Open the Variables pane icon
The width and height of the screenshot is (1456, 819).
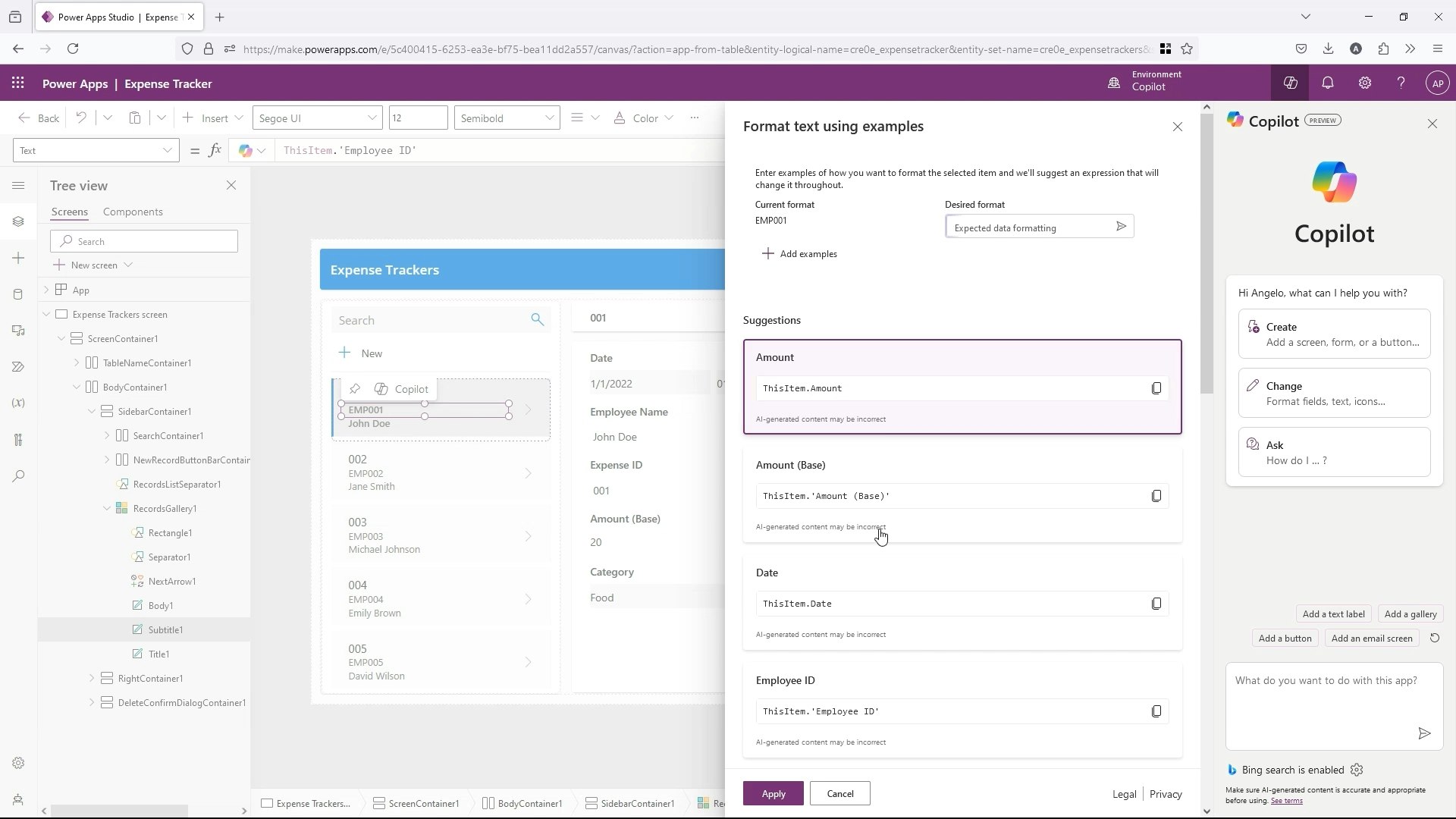[x=18, y=403]
